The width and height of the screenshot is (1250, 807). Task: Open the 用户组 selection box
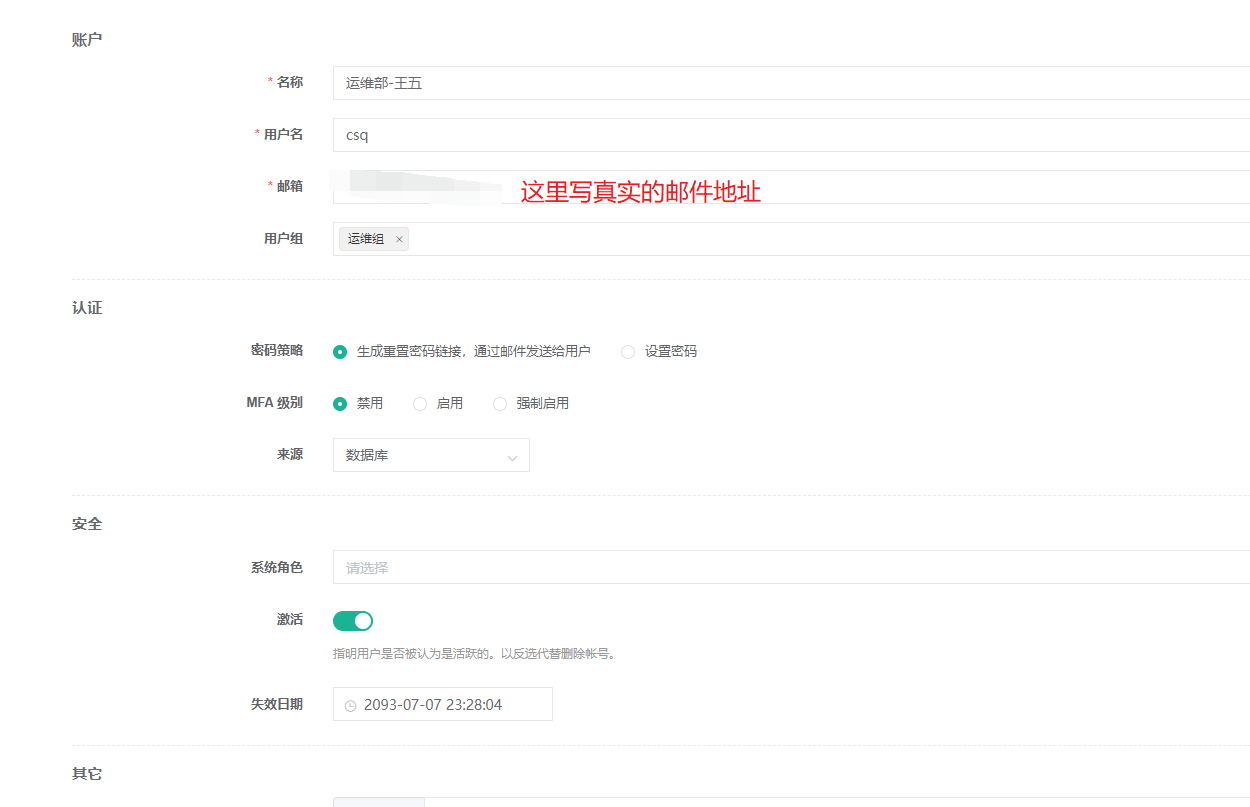[791, 239]
